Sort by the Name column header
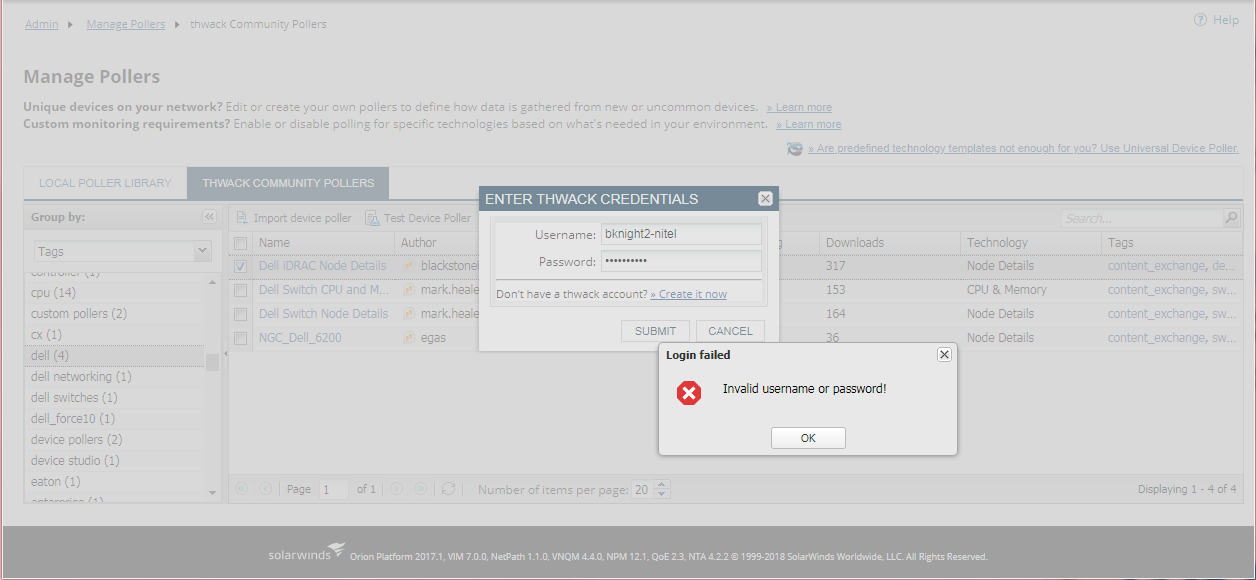The height and width of the screenshot is (580, 1256). (x=324, y=242)
